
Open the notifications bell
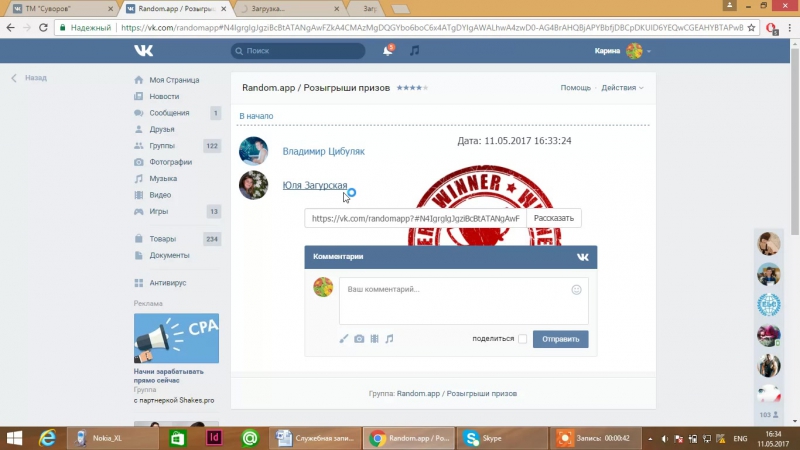(x=388, y=51)
